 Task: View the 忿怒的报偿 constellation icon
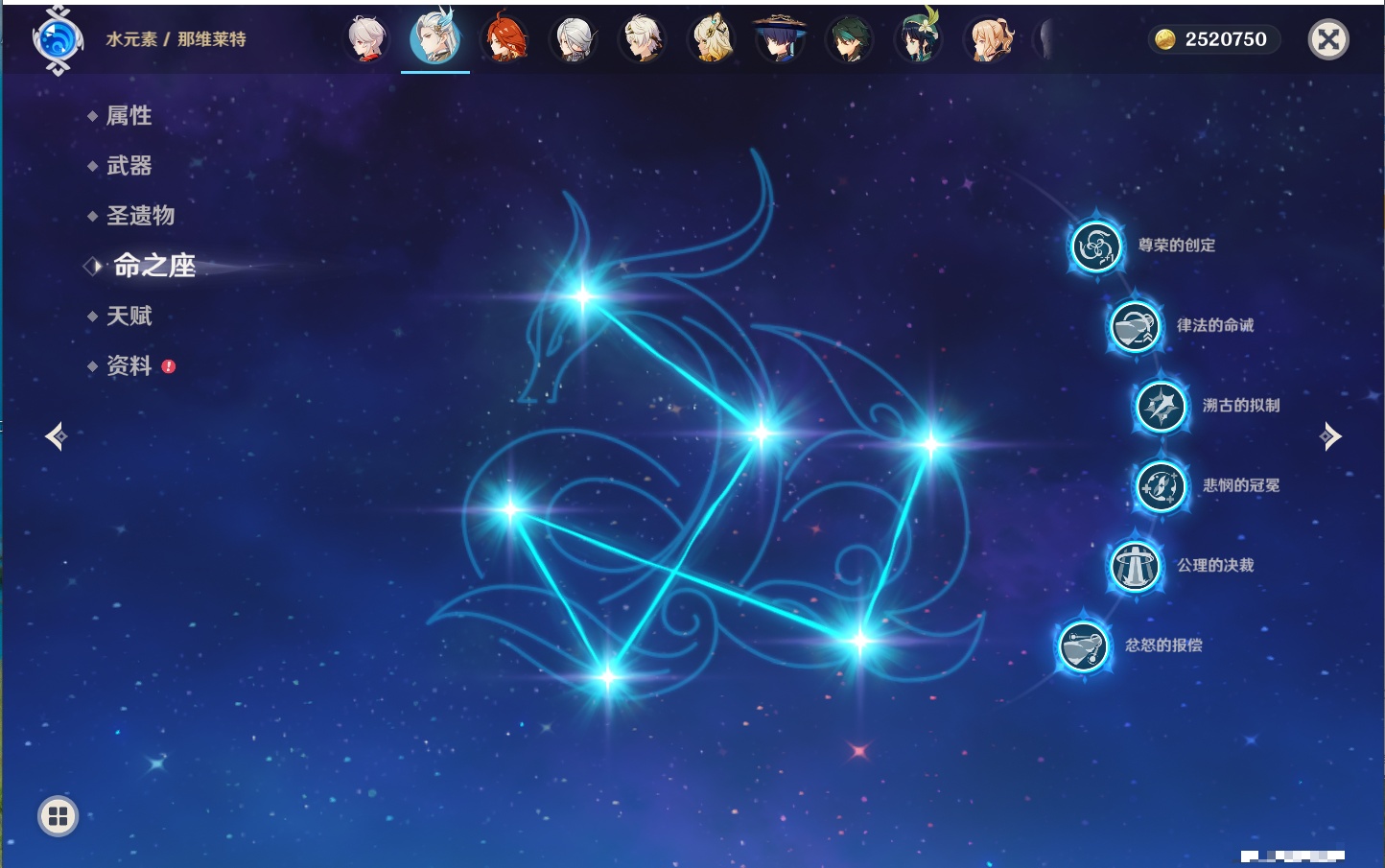(1083, 645)
